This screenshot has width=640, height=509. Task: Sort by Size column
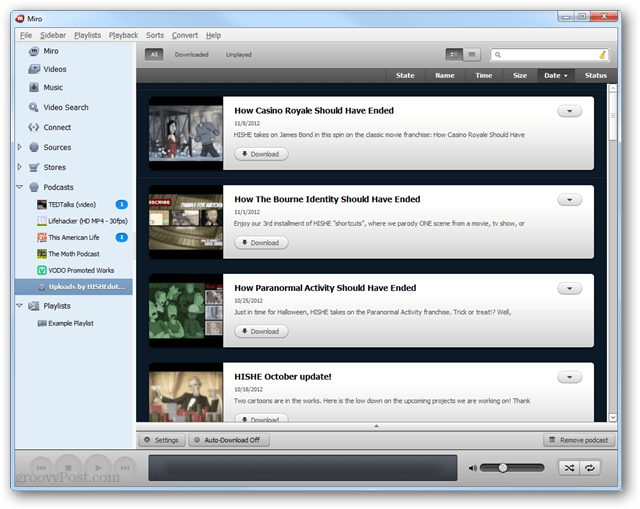pos(520,76)
